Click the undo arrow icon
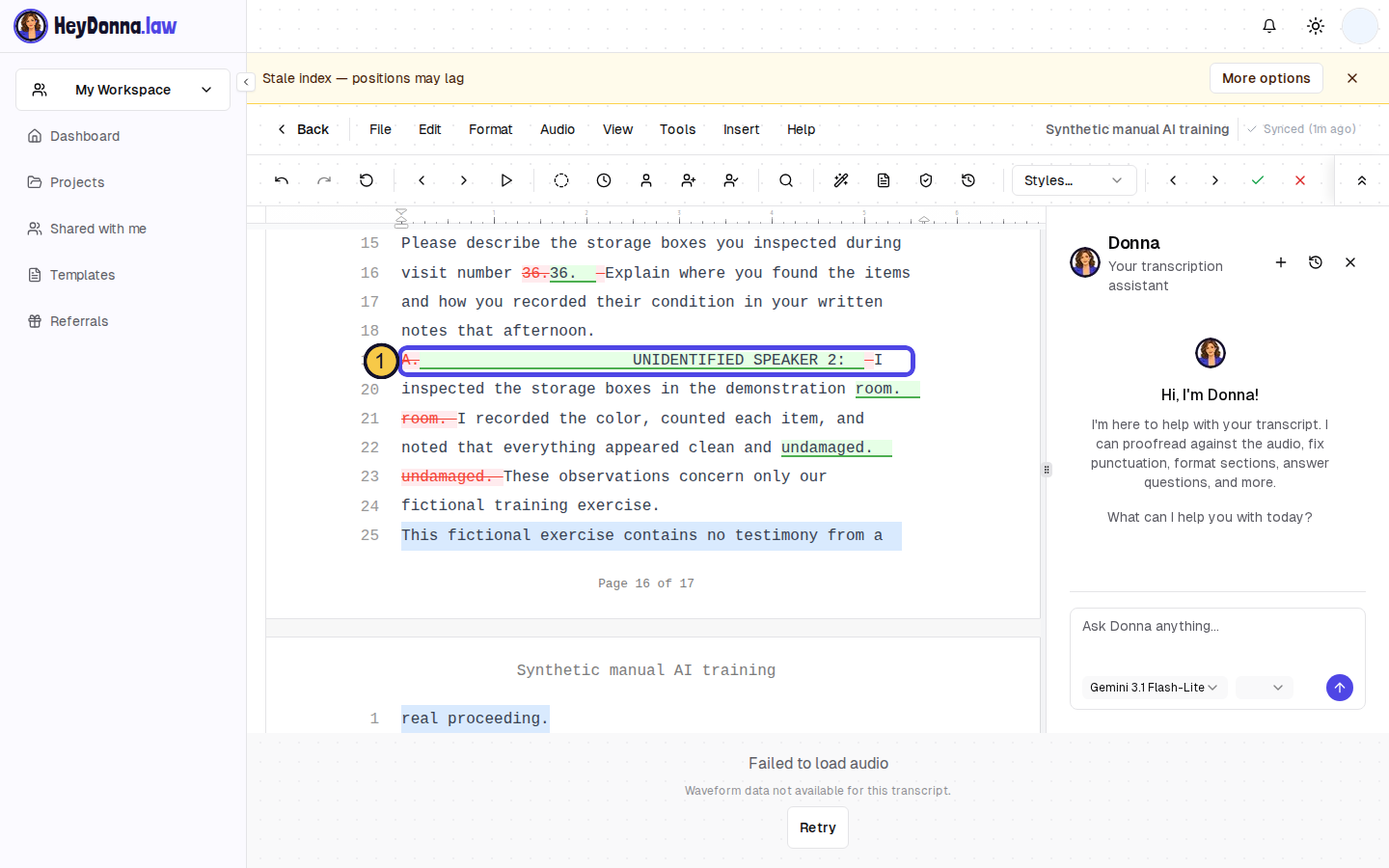The height and width of the screenshot is (868, 1389). pos(282,180)
